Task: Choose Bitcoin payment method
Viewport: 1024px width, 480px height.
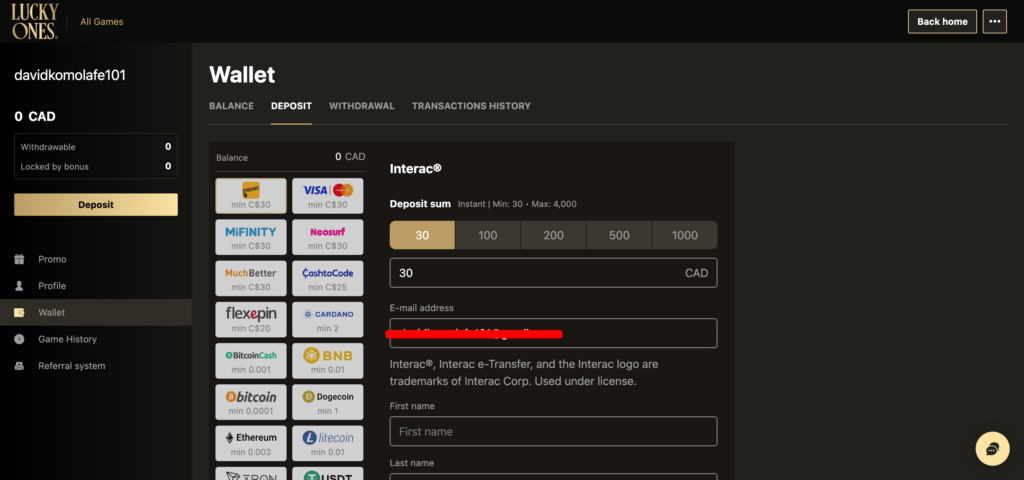Action: click(251, 402)
